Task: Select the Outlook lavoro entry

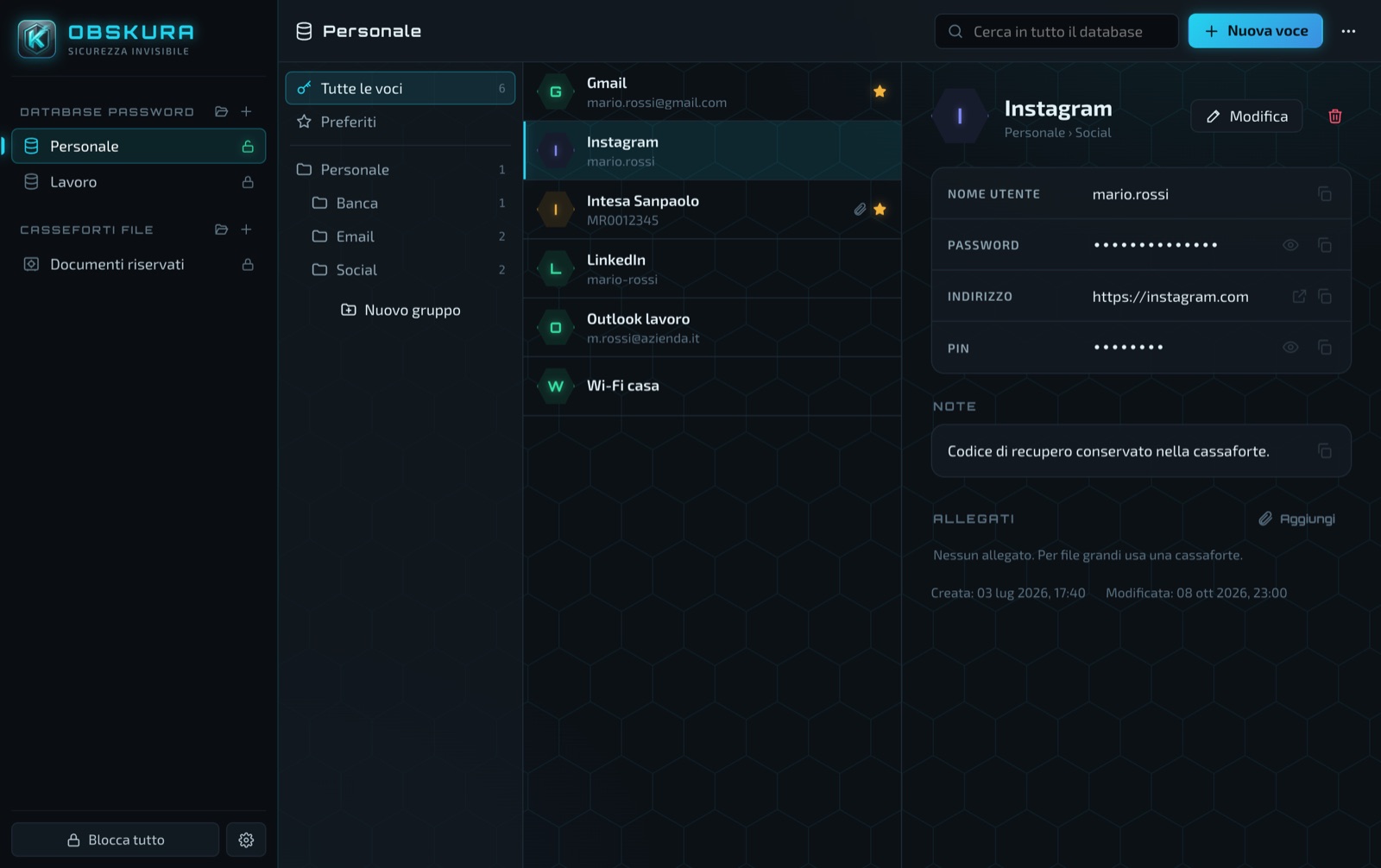Action: coord(713,328)
